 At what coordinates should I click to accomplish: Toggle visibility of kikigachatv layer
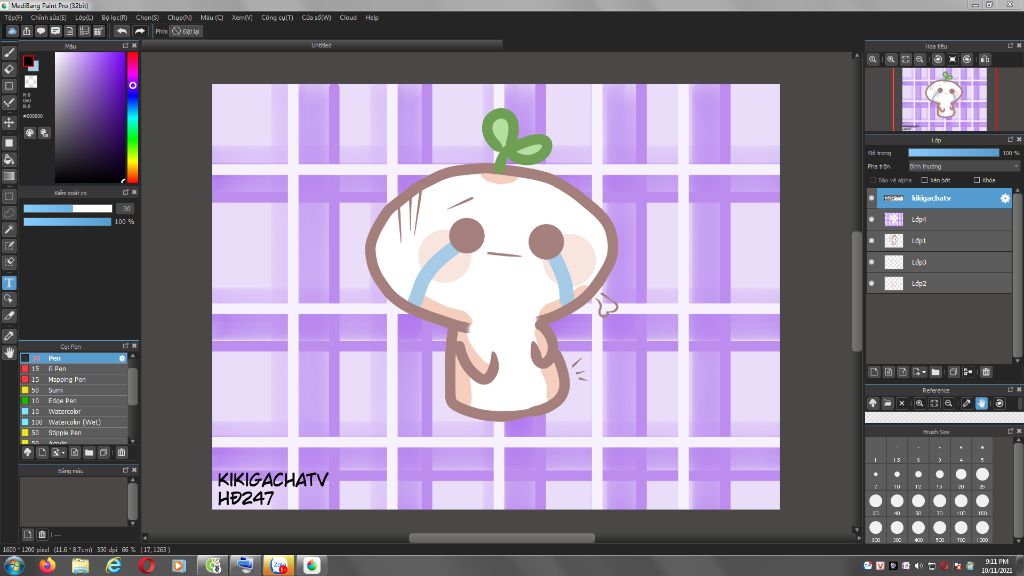pos(872,198)
